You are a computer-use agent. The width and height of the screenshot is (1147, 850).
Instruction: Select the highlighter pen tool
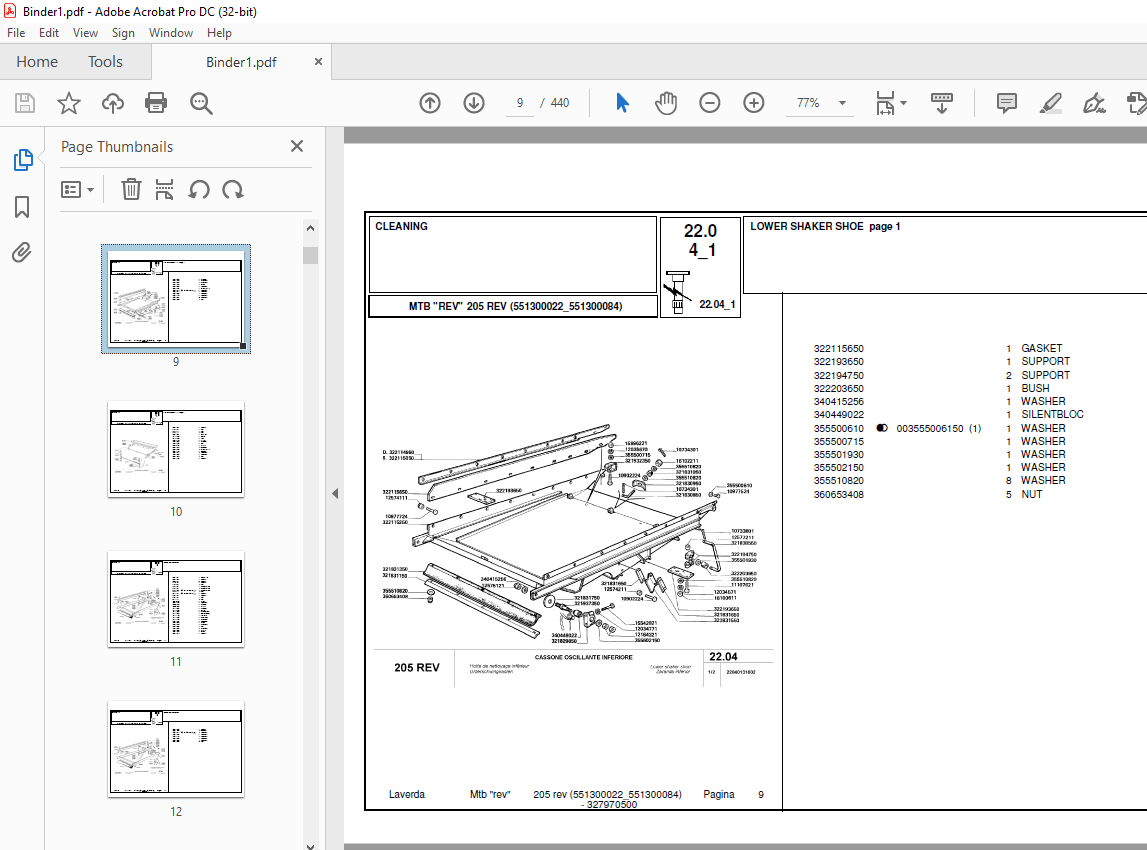pos(1050,103)
